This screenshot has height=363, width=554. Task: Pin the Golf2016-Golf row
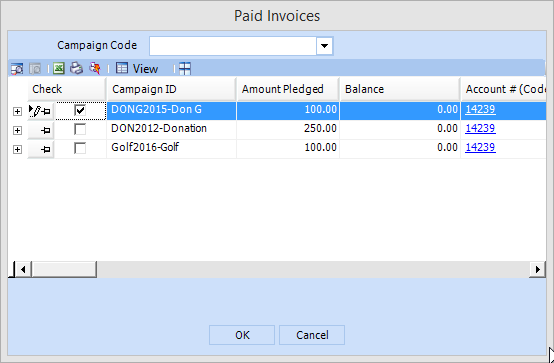coord(46,150)
